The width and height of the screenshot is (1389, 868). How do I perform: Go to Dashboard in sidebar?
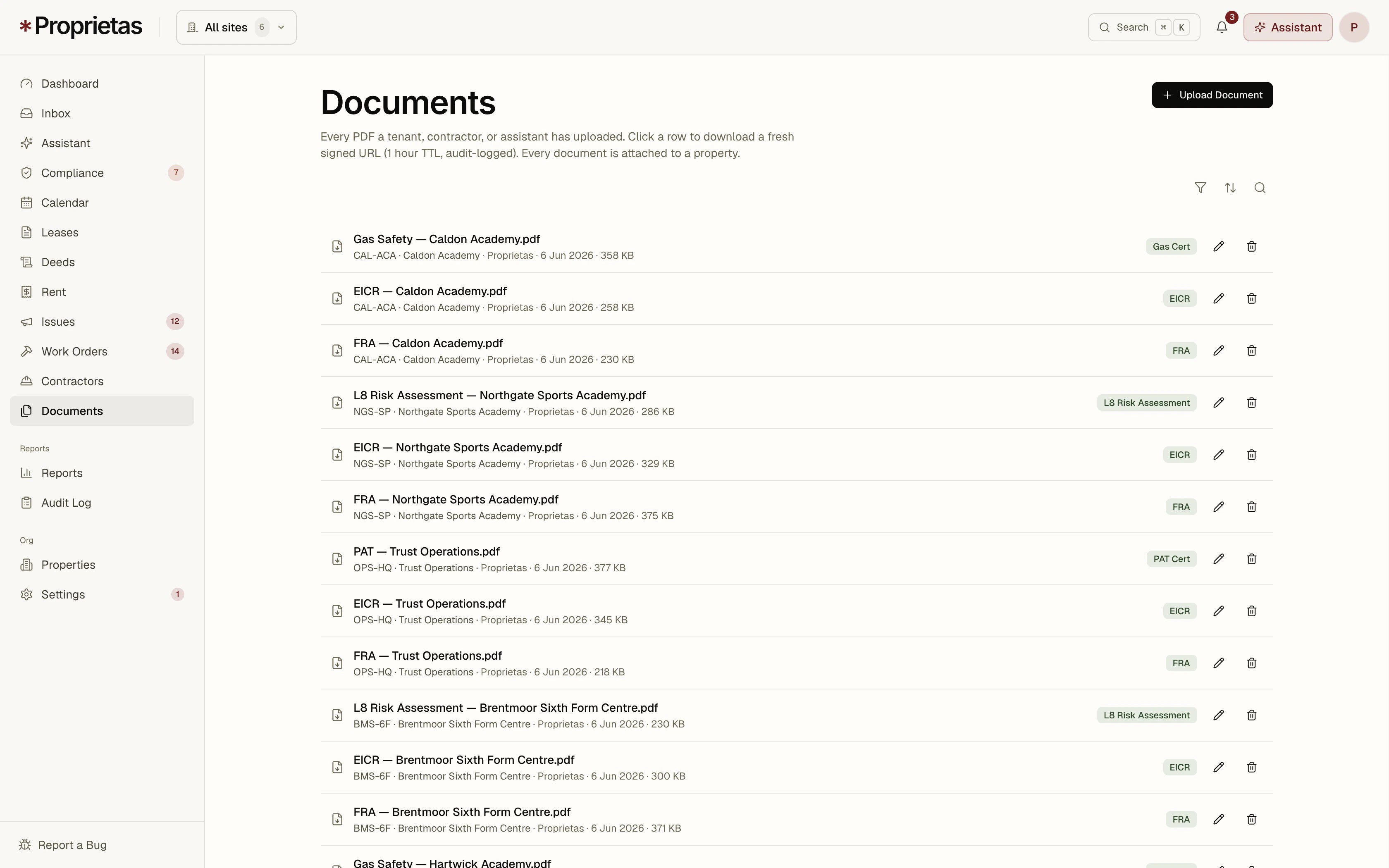102,84
